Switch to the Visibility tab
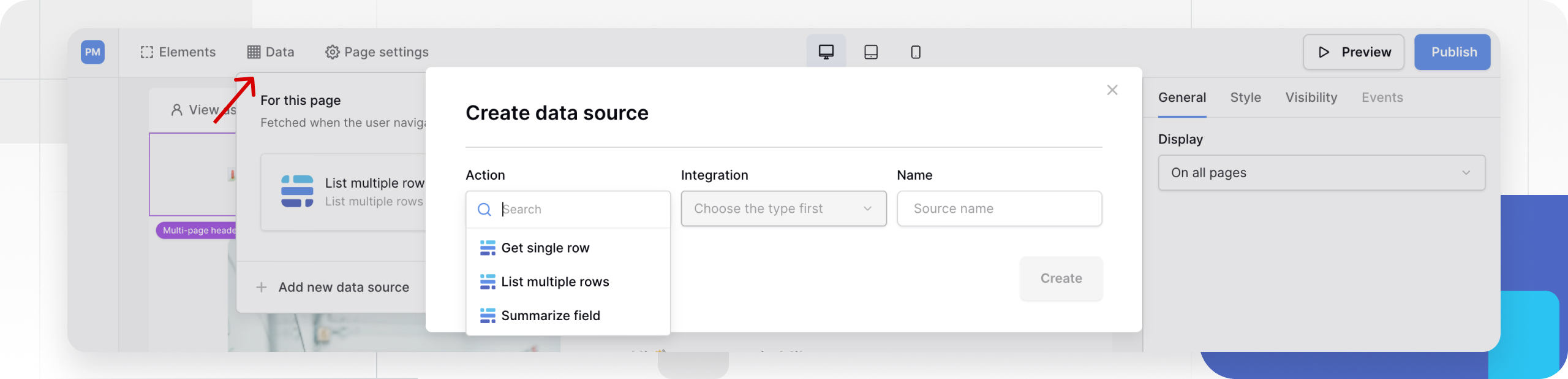1568x379 pixels. (1311, 98)
